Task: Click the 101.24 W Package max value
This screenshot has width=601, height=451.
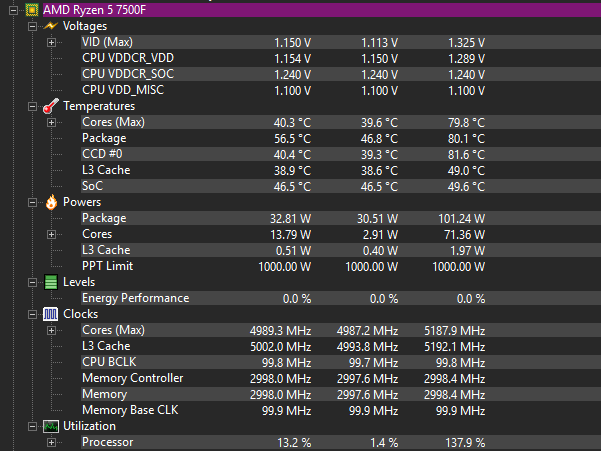Action: tap(462, 218)
